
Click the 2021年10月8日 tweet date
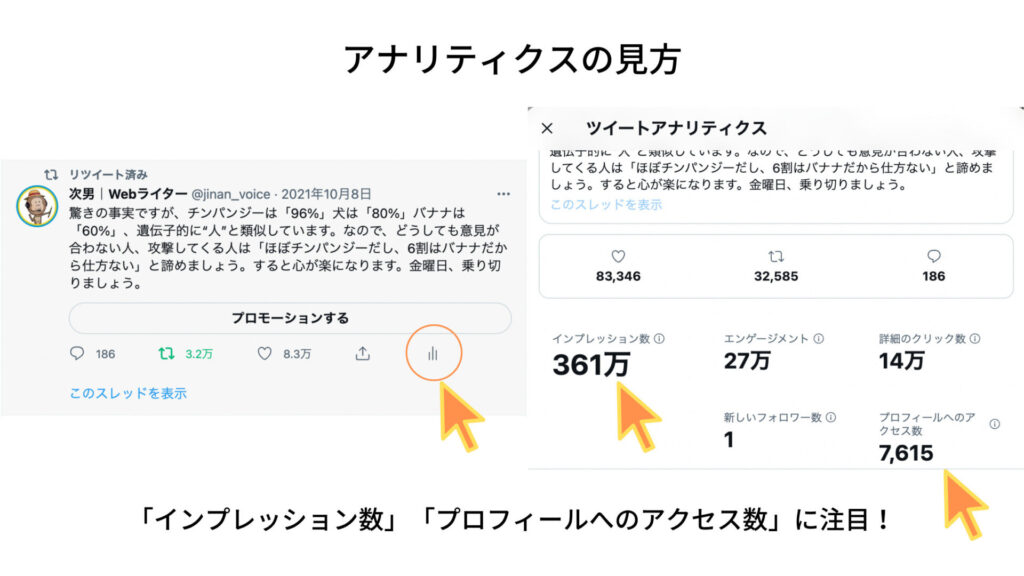point(327,194)
